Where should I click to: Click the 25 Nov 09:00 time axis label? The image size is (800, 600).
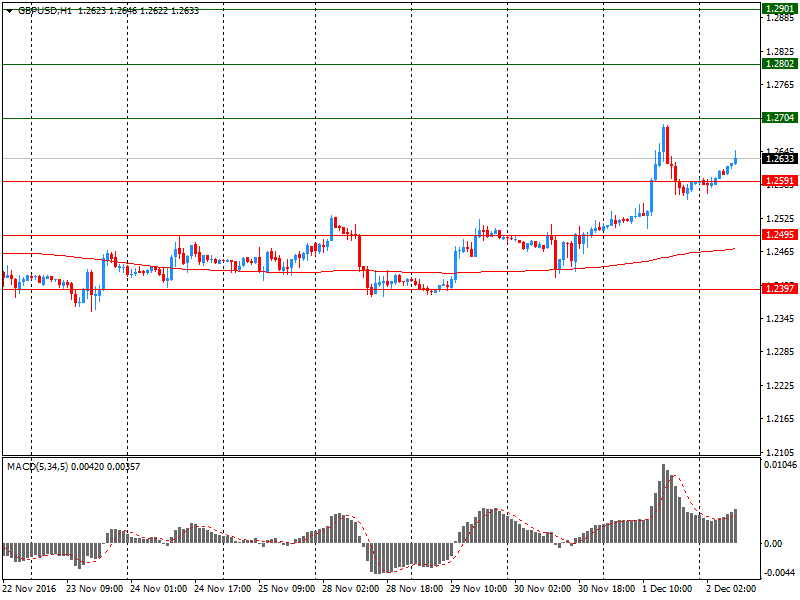tap(287, 588)
